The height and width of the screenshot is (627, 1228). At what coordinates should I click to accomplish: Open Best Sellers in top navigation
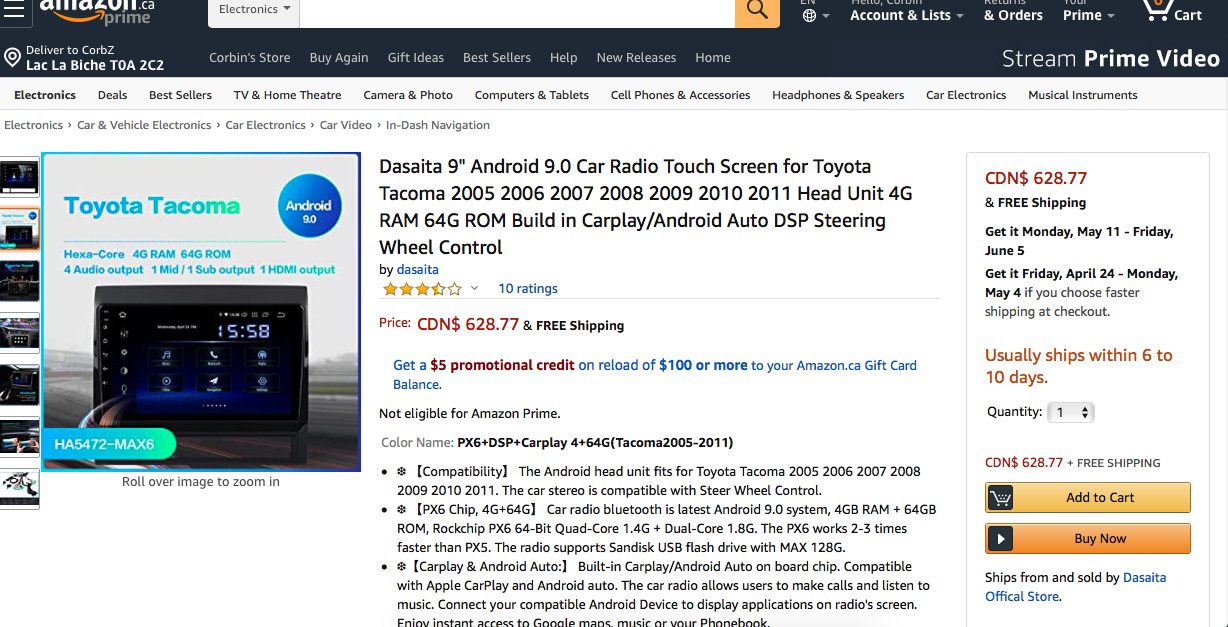click(497, 58)
